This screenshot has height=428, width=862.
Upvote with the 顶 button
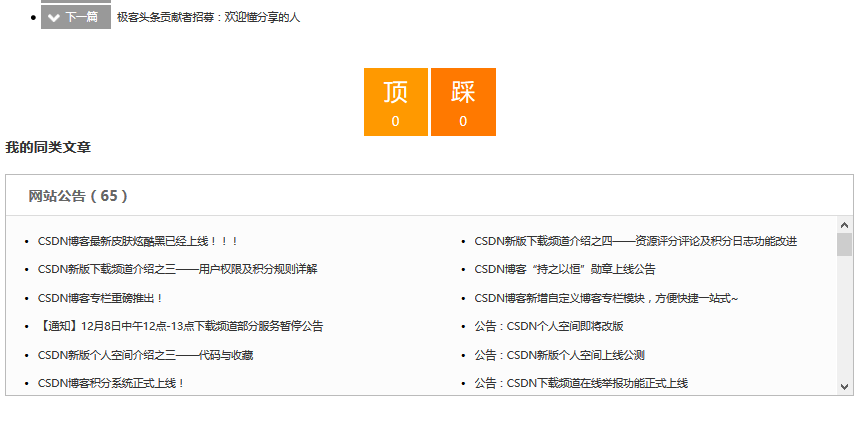[396, 102]
